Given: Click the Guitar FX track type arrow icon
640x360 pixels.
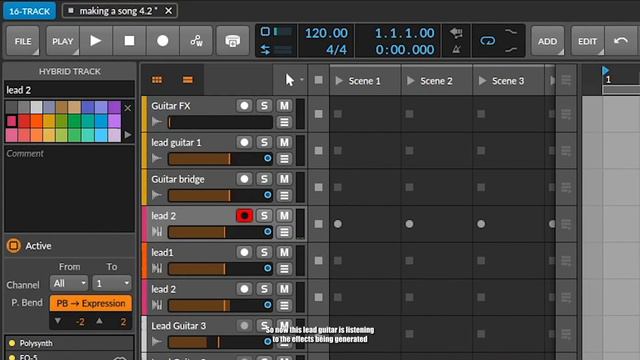Looking at the screenshot, I should pyautogui.click(x=157, y=122).
